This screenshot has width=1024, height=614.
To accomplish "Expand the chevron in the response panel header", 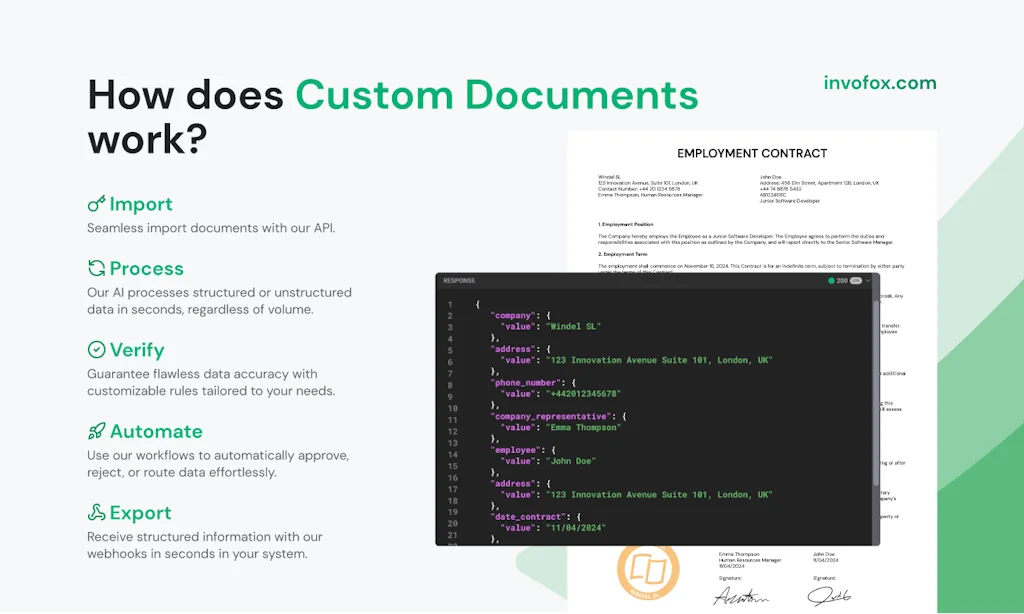I will (x=867, y=280).
